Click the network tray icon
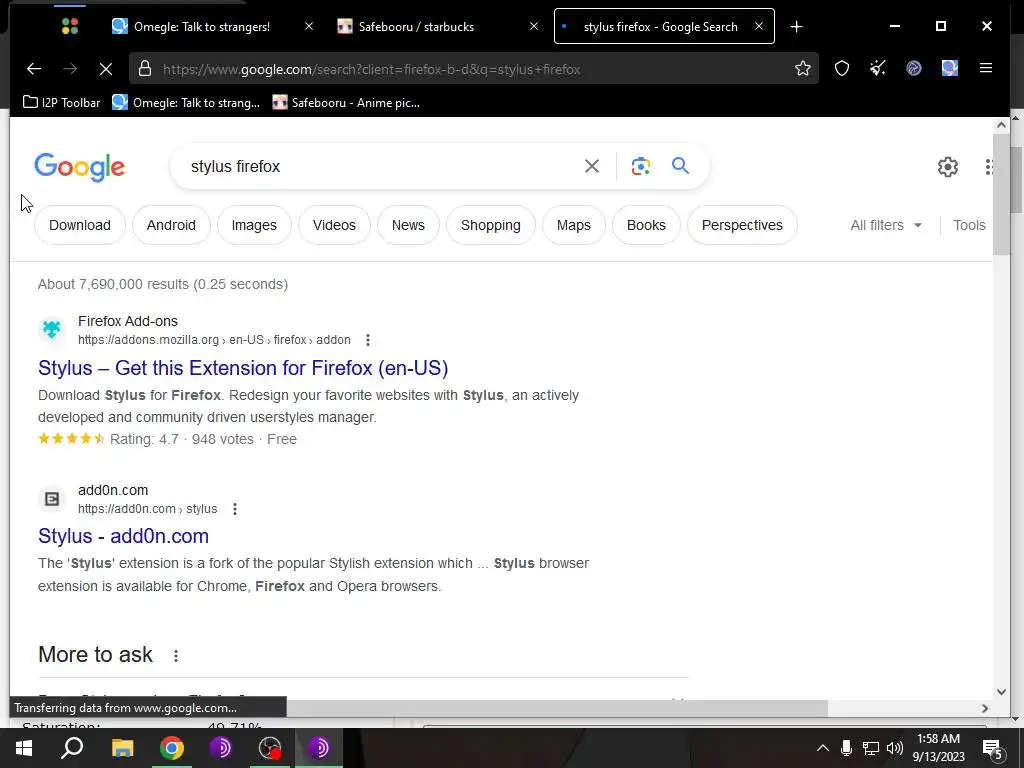 point(870,748)
